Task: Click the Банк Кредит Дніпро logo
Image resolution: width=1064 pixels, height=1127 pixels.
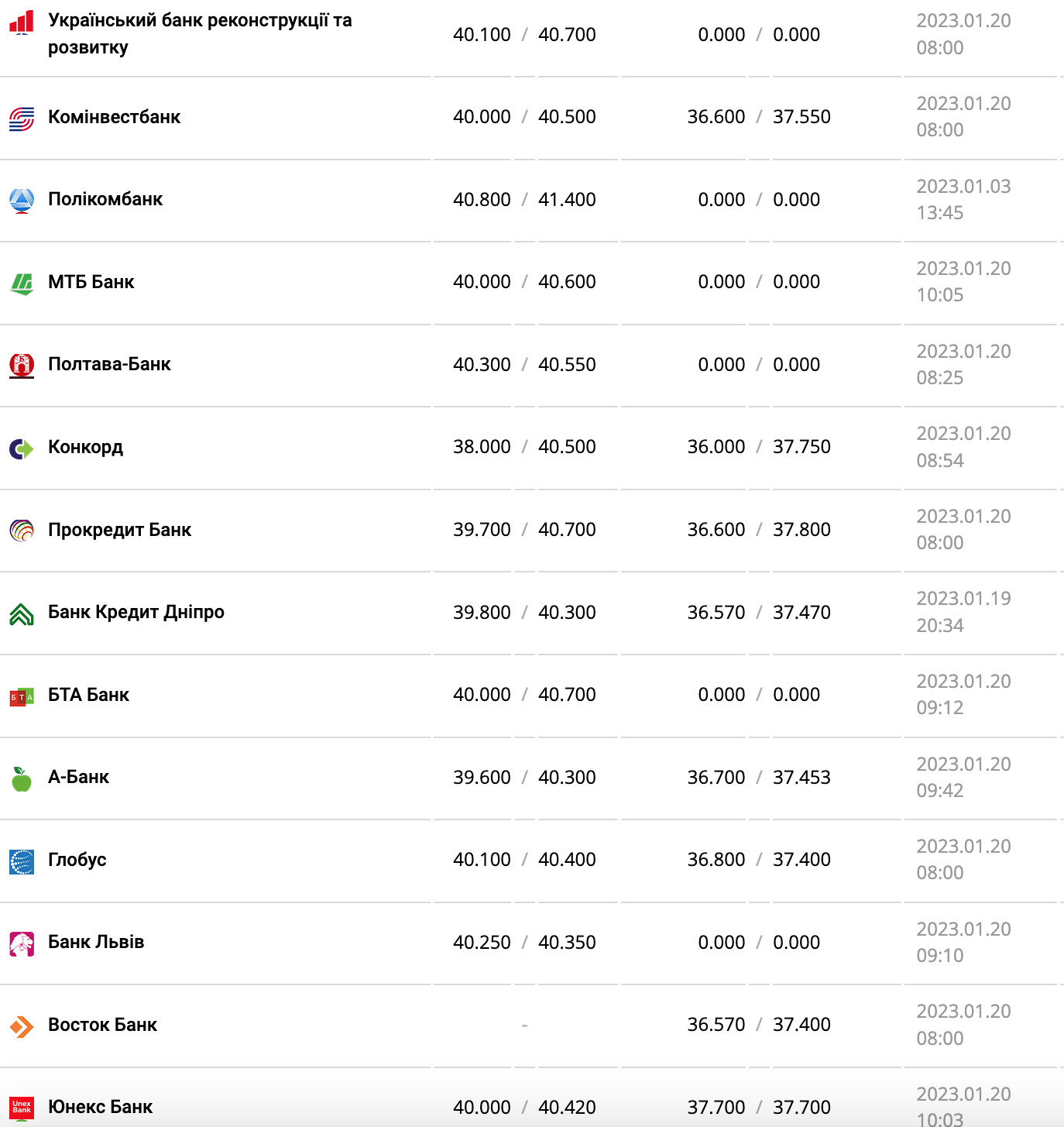Action: (22, 613)
